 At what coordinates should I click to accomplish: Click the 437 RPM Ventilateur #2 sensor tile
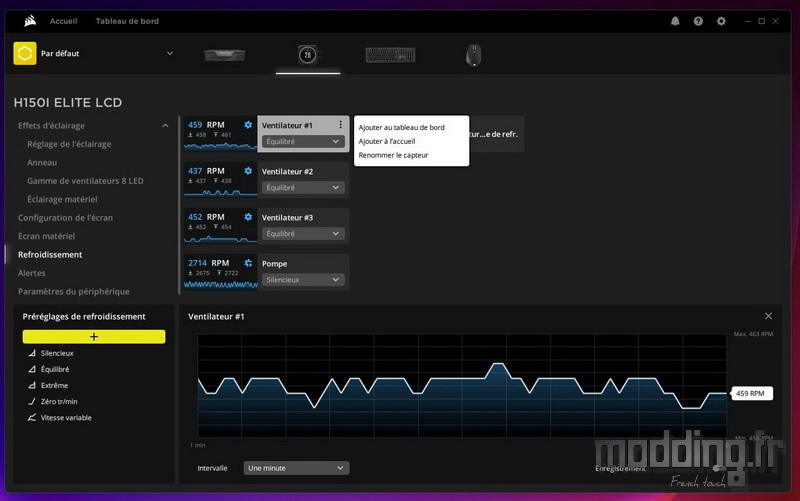pos(220,180)
